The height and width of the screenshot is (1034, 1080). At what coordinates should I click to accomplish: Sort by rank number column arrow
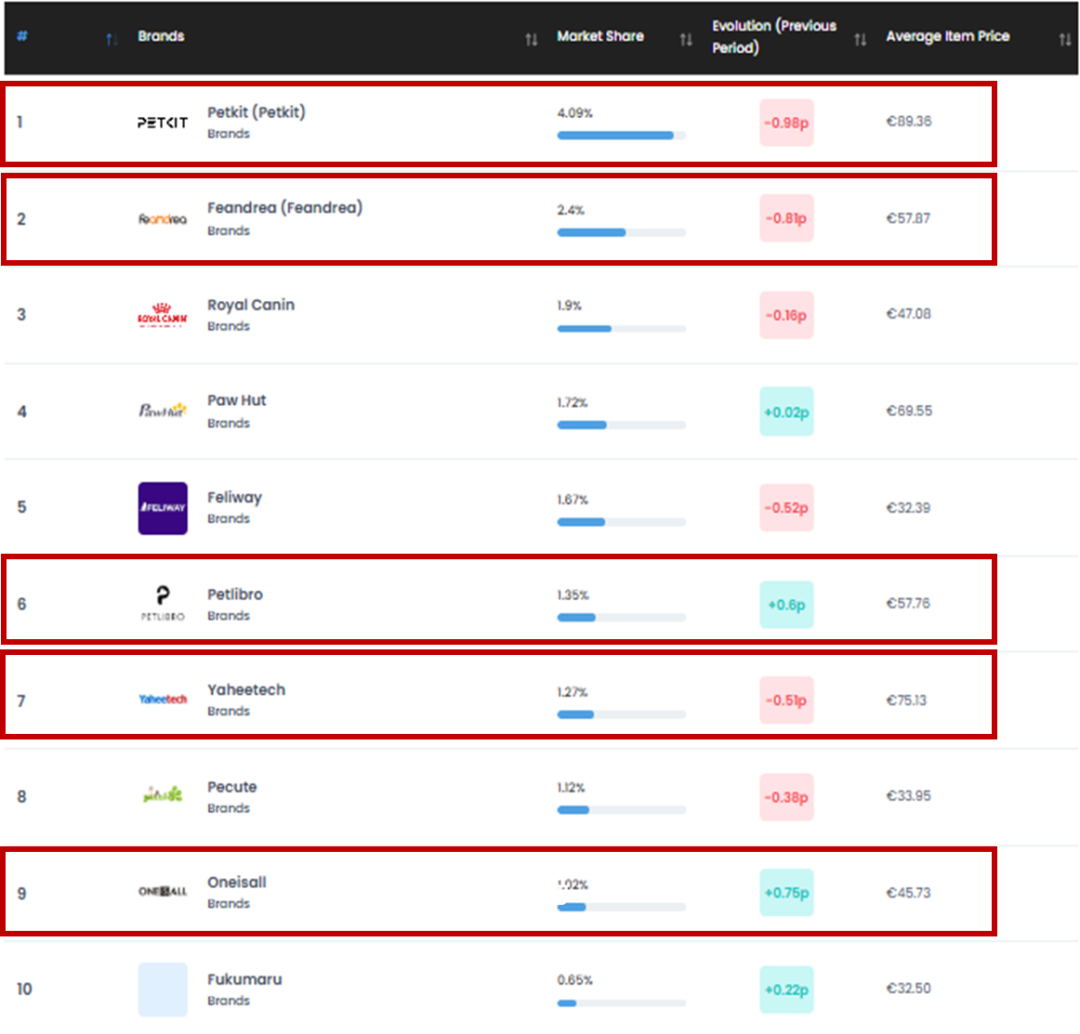[x=110, y=40]
